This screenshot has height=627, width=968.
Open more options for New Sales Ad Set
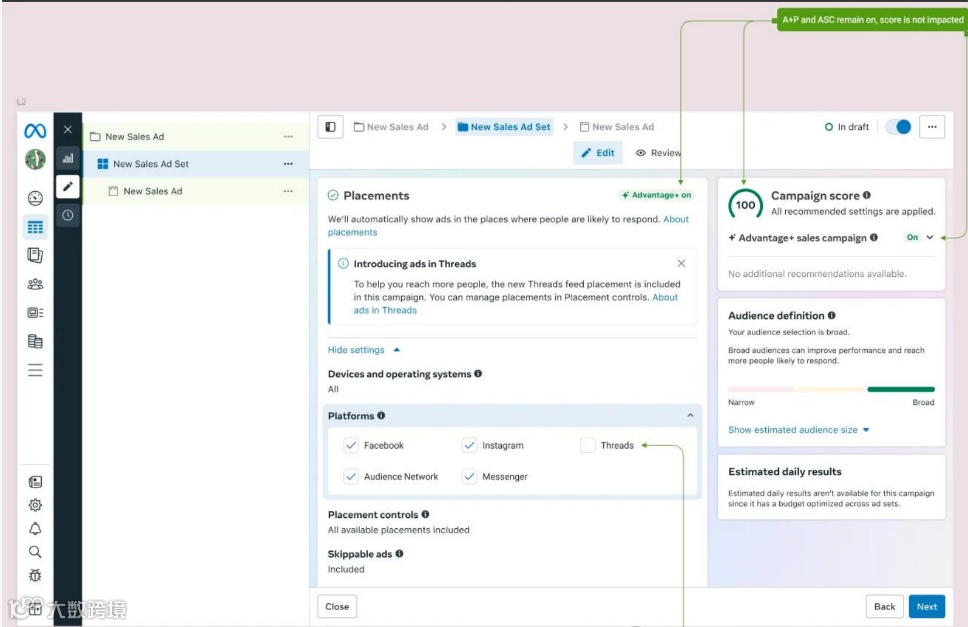(288, 164)
